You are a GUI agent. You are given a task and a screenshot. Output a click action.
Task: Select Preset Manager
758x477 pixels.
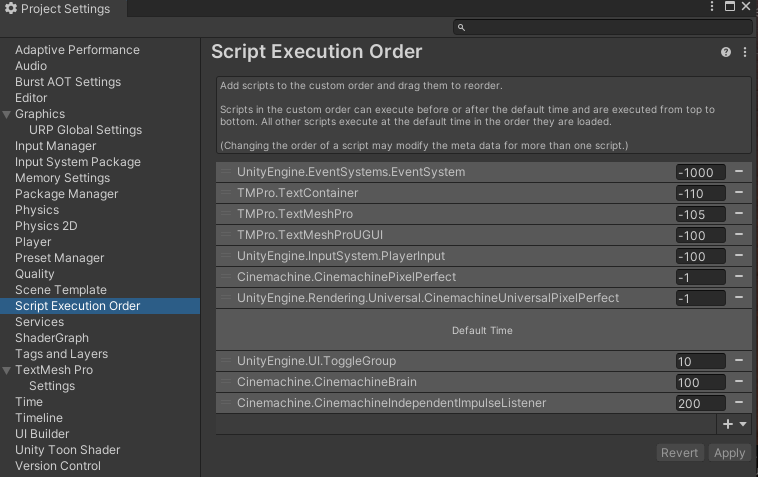point(59,258)
